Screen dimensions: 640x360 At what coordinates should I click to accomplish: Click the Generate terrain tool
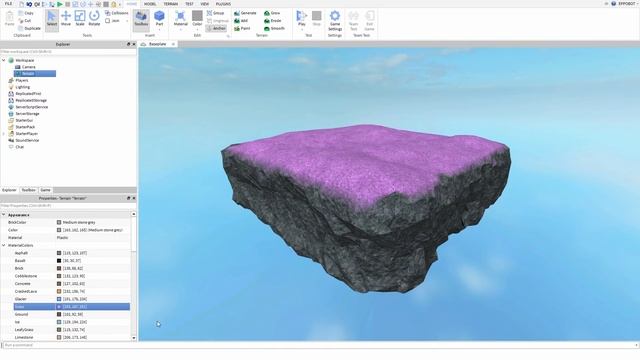click(x=245, y=13)
